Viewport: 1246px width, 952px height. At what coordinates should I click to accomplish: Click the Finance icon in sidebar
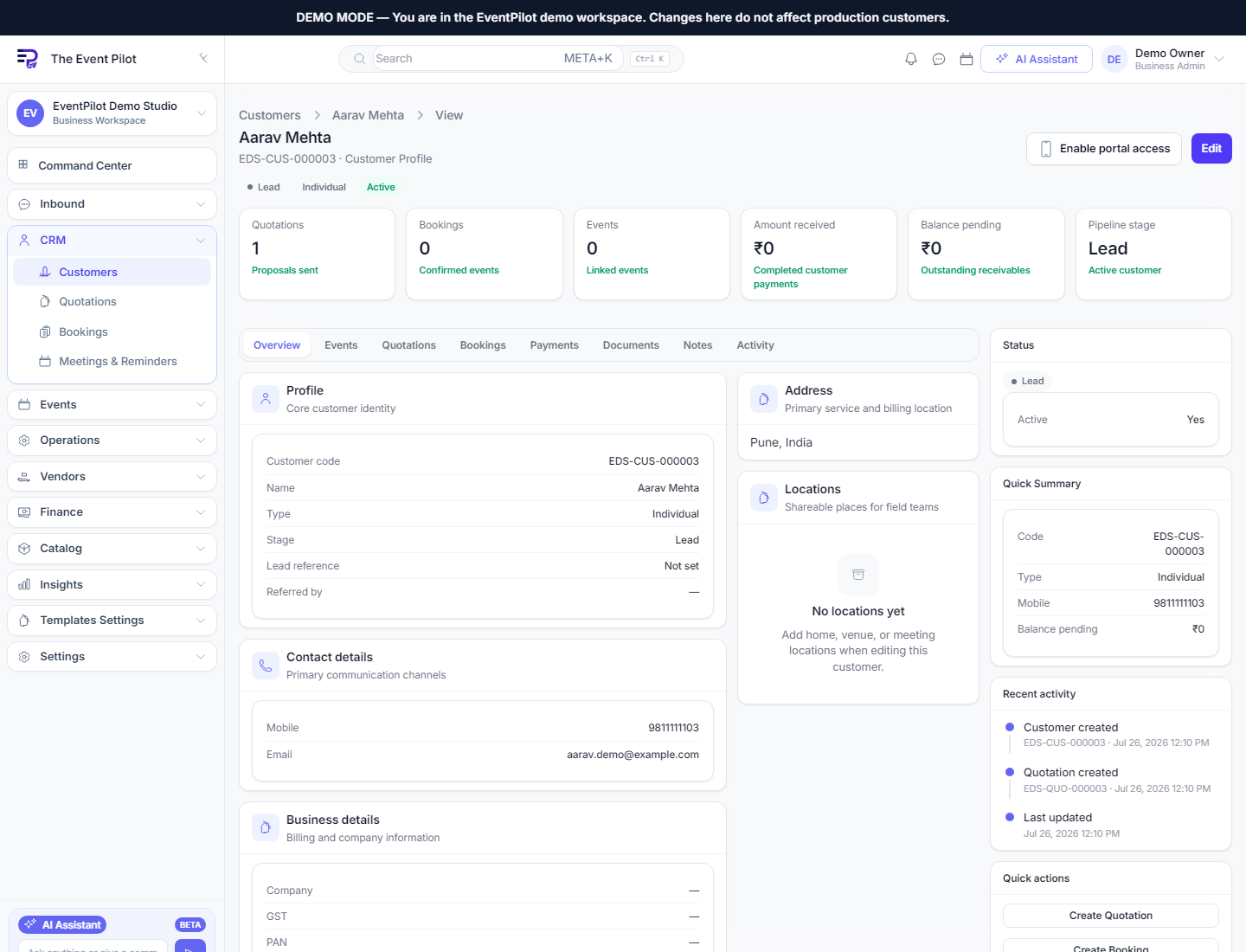24,512
